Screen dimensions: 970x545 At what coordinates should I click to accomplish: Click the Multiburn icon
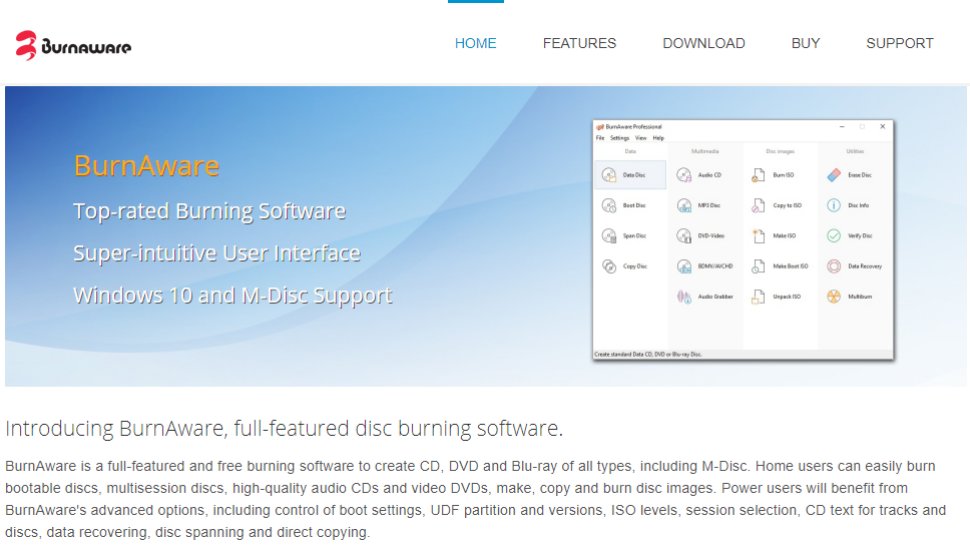(x=834, y=297)
